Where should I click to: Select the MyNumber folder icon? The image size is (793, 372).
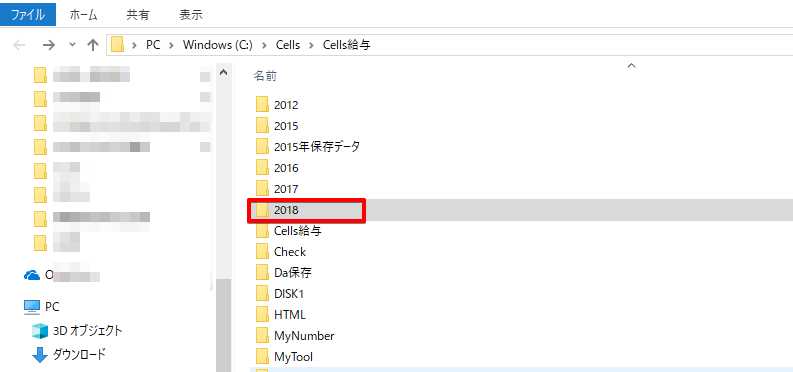point(262,335)
